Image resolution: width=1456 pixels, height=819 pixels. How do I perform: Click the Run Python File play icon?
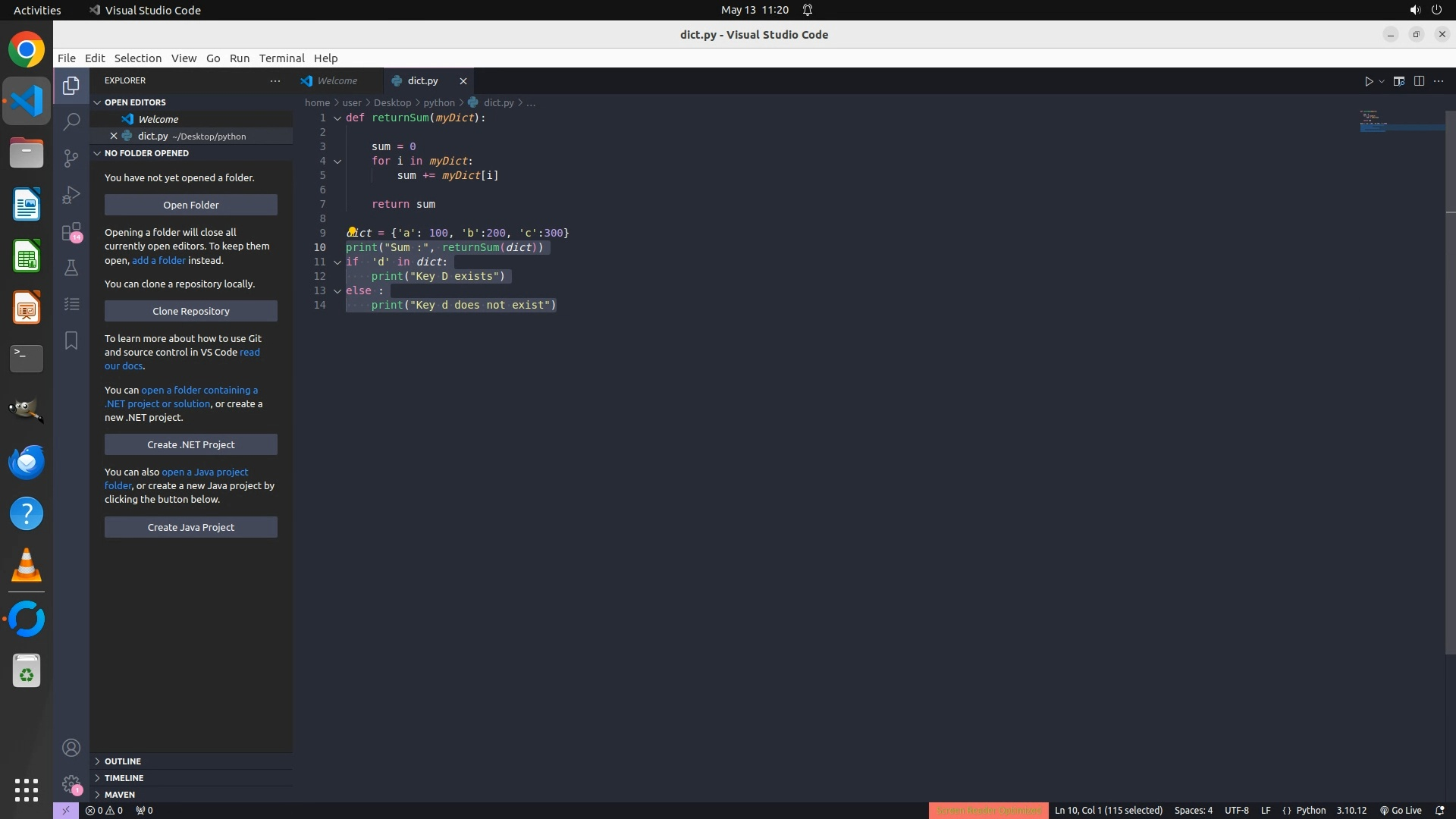click(1369, 81)
